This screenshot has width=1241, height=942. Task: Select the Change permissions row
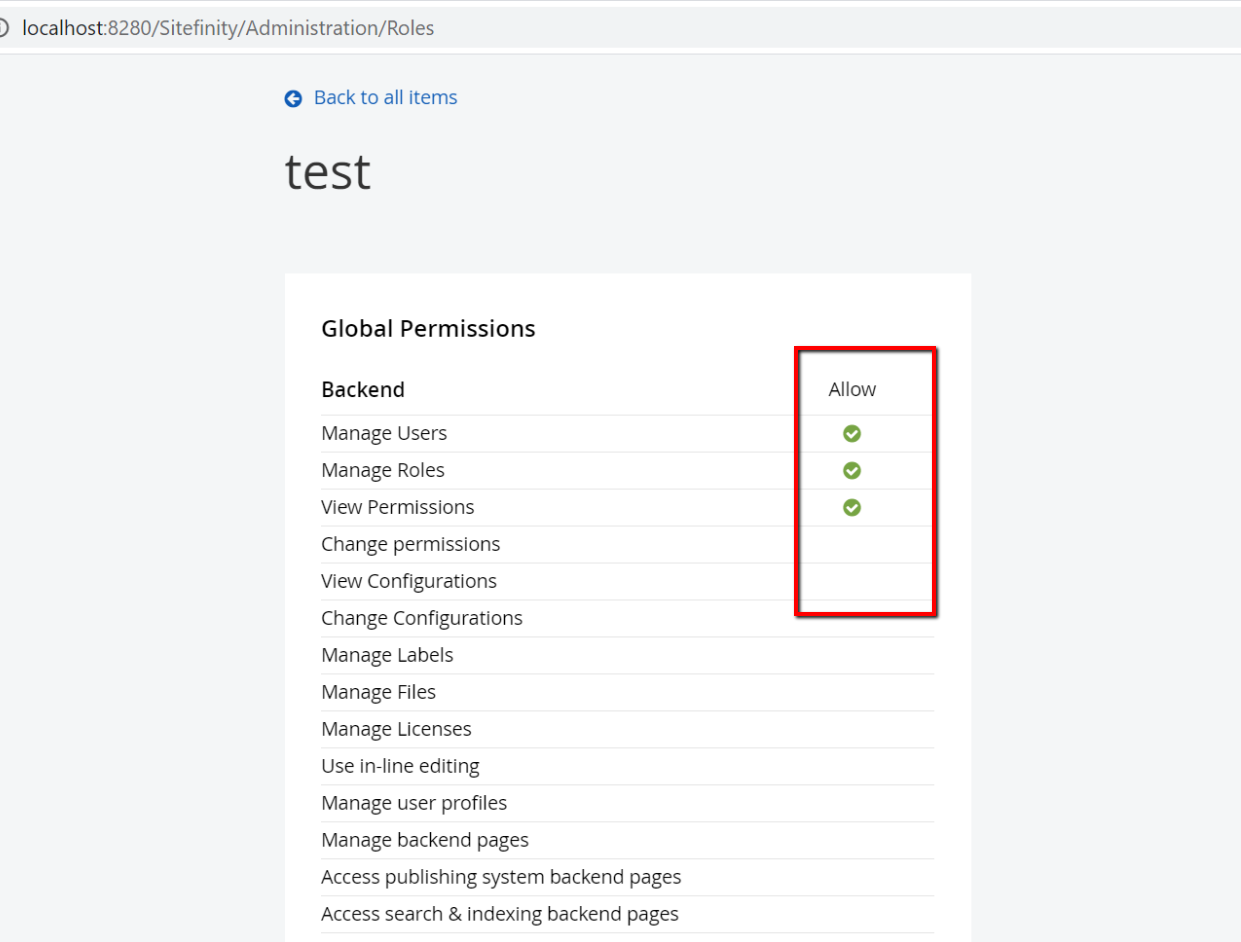[x=627, y=544]
